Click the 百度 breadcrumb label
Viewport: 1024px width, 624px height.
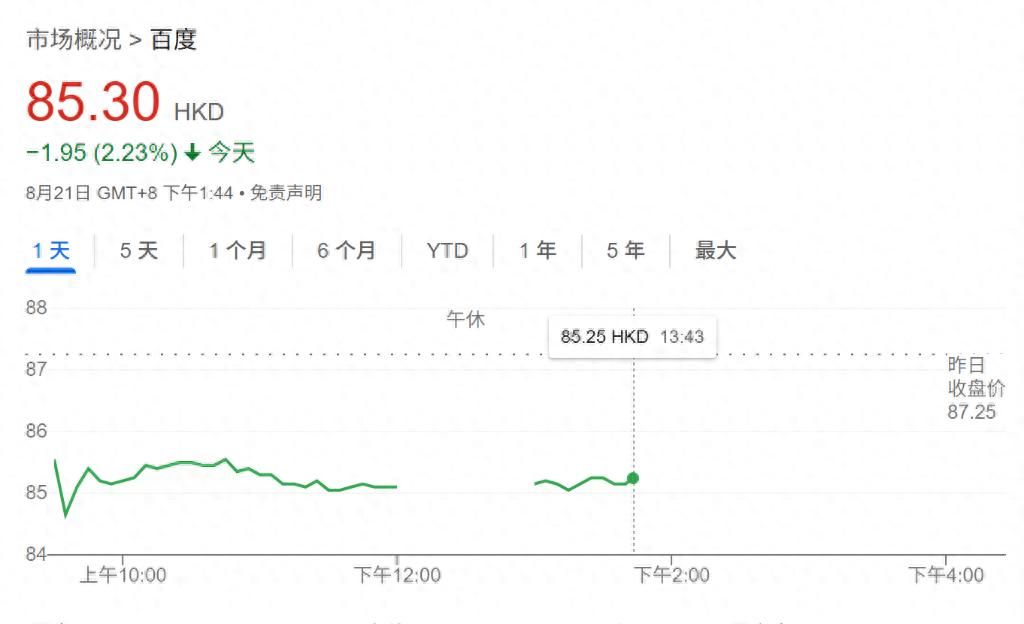coord(176,40)
